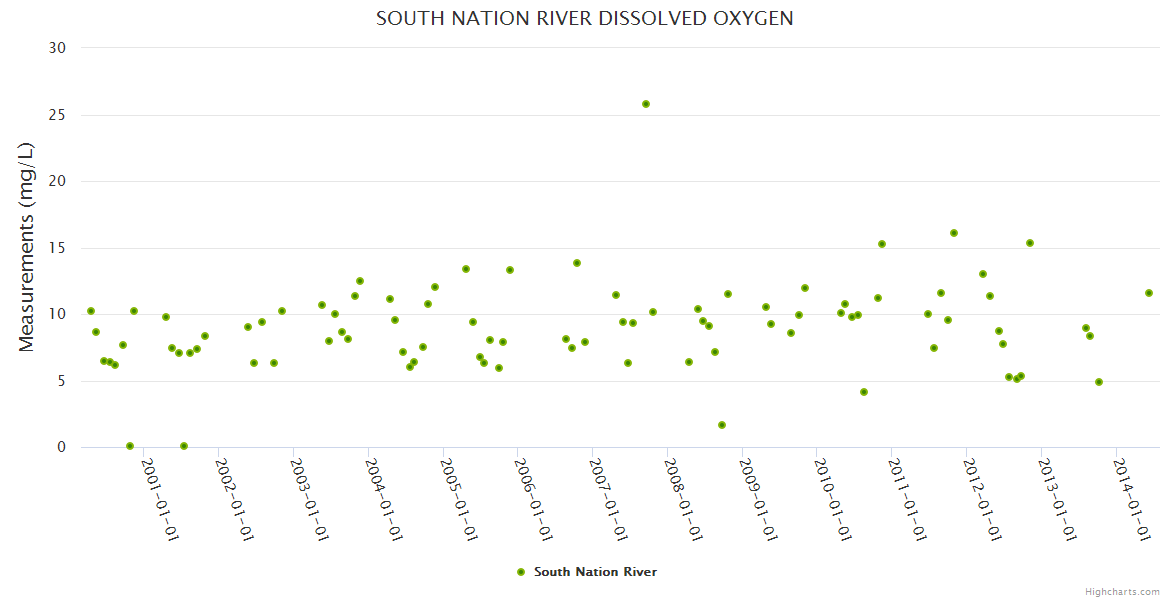
Task: Click the 2006 data point near 14 mg/L
Action: [577, 263]
